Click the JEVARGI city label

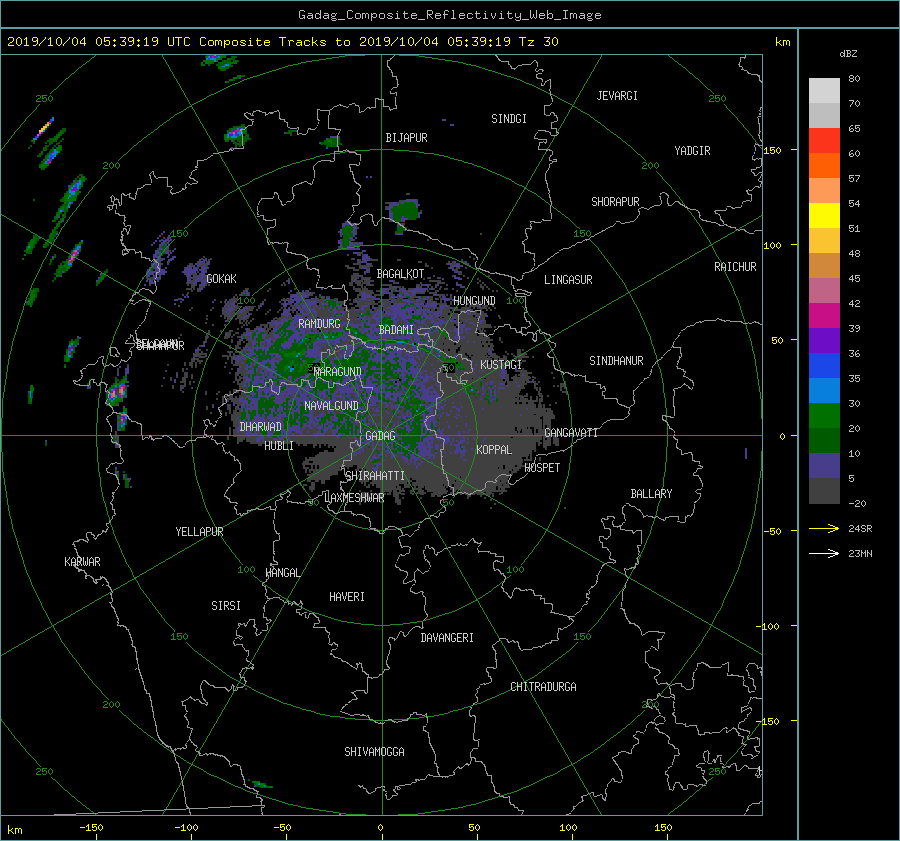(x=617, y=96)
